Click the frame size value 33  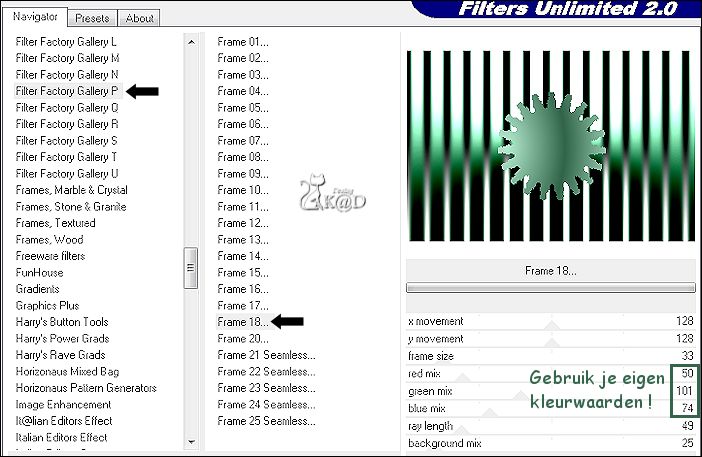click(687, 356)
